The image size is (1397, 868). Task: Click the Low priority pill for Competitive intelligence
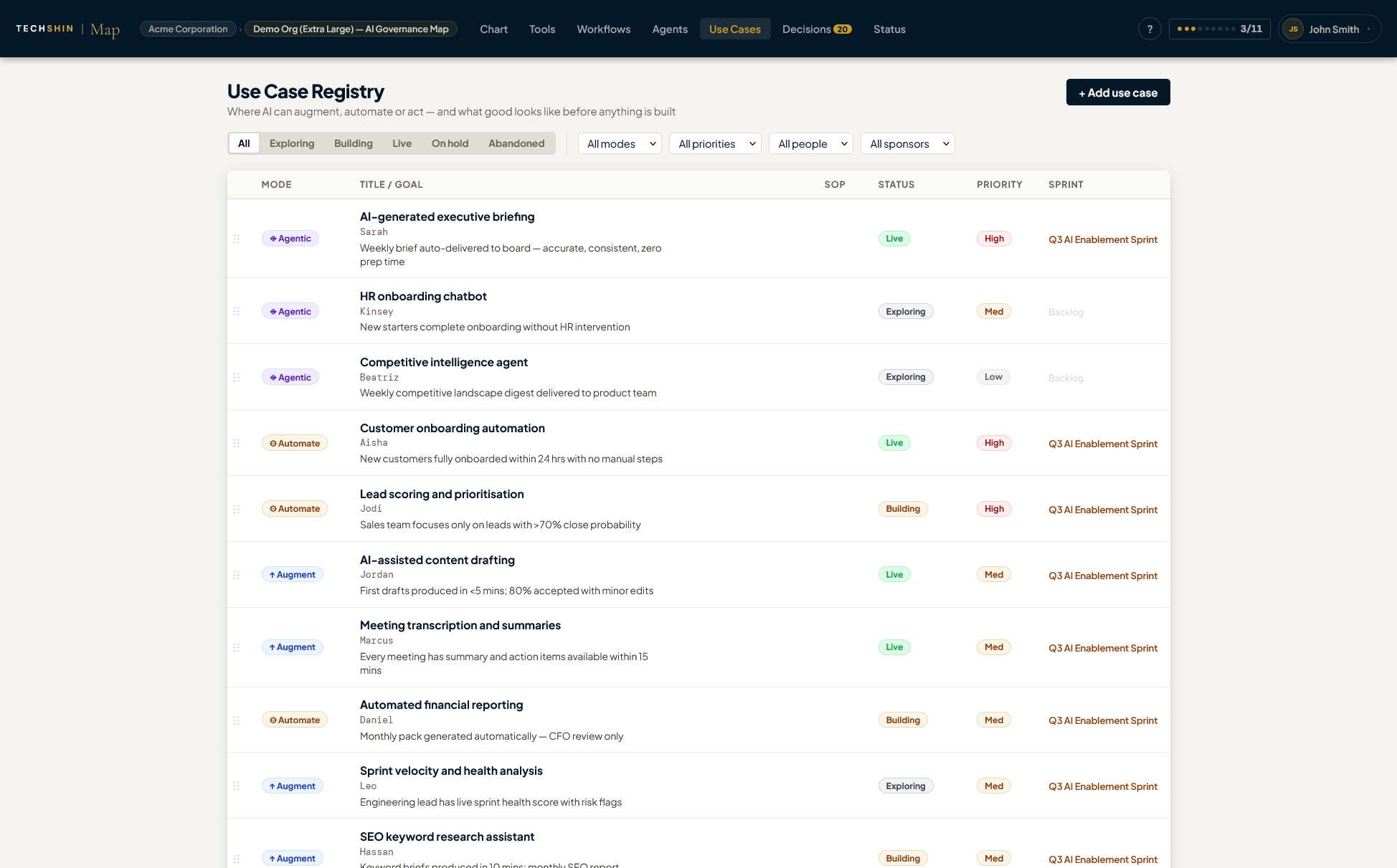click(x=993, y=377)
